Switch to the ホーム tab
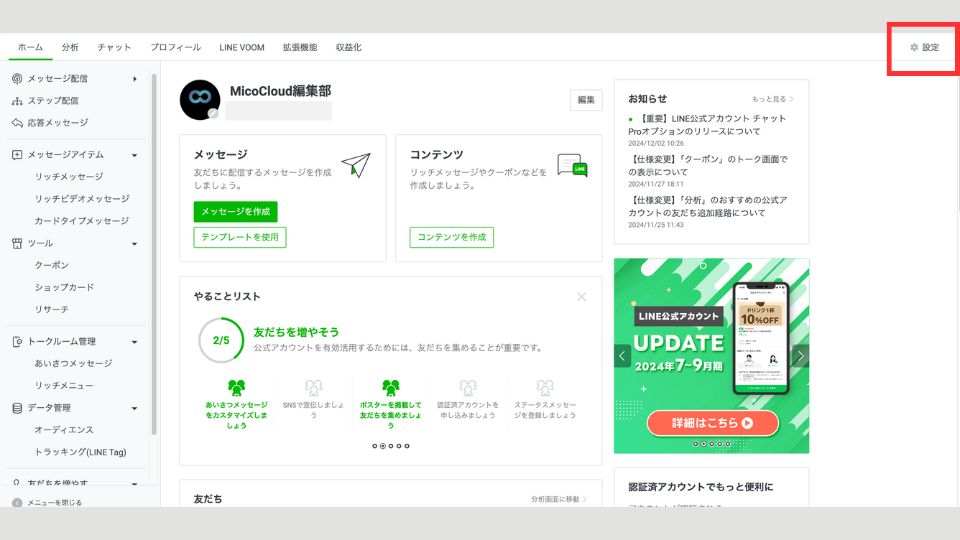The image size is (960, 540). click(x=30, y=47)
